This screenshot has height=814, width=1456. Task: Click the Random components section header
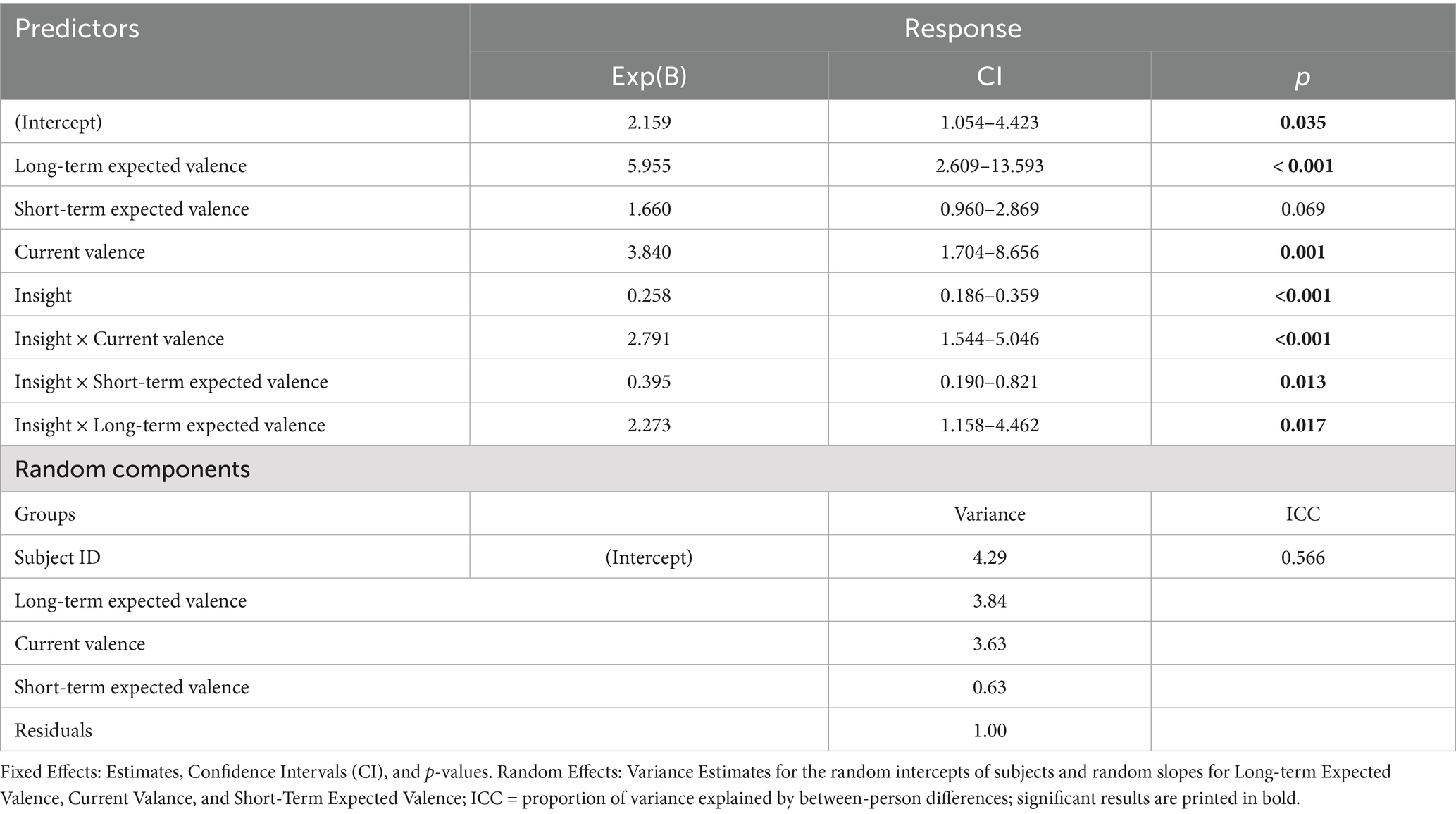pos(132,469)
